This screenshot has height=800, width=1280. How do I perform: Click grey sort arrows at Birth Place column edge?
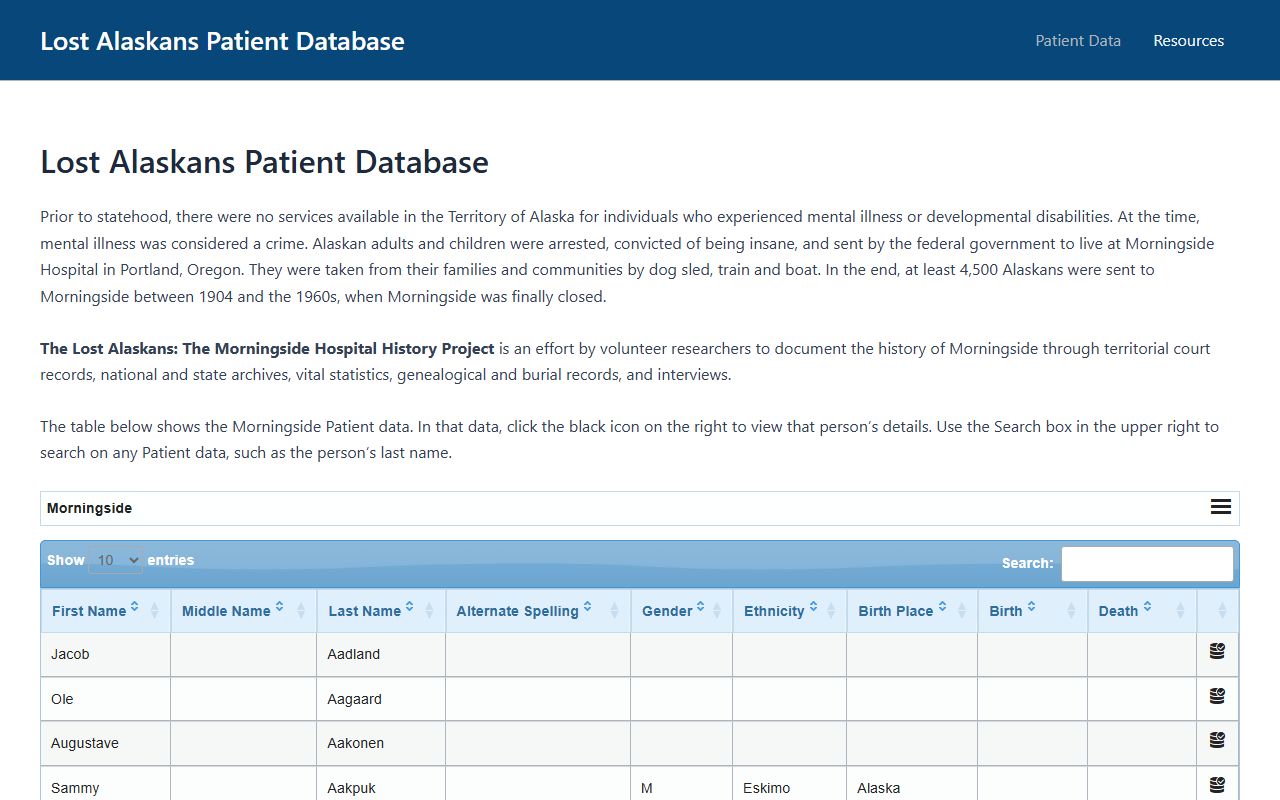click(x=962, y=611)
